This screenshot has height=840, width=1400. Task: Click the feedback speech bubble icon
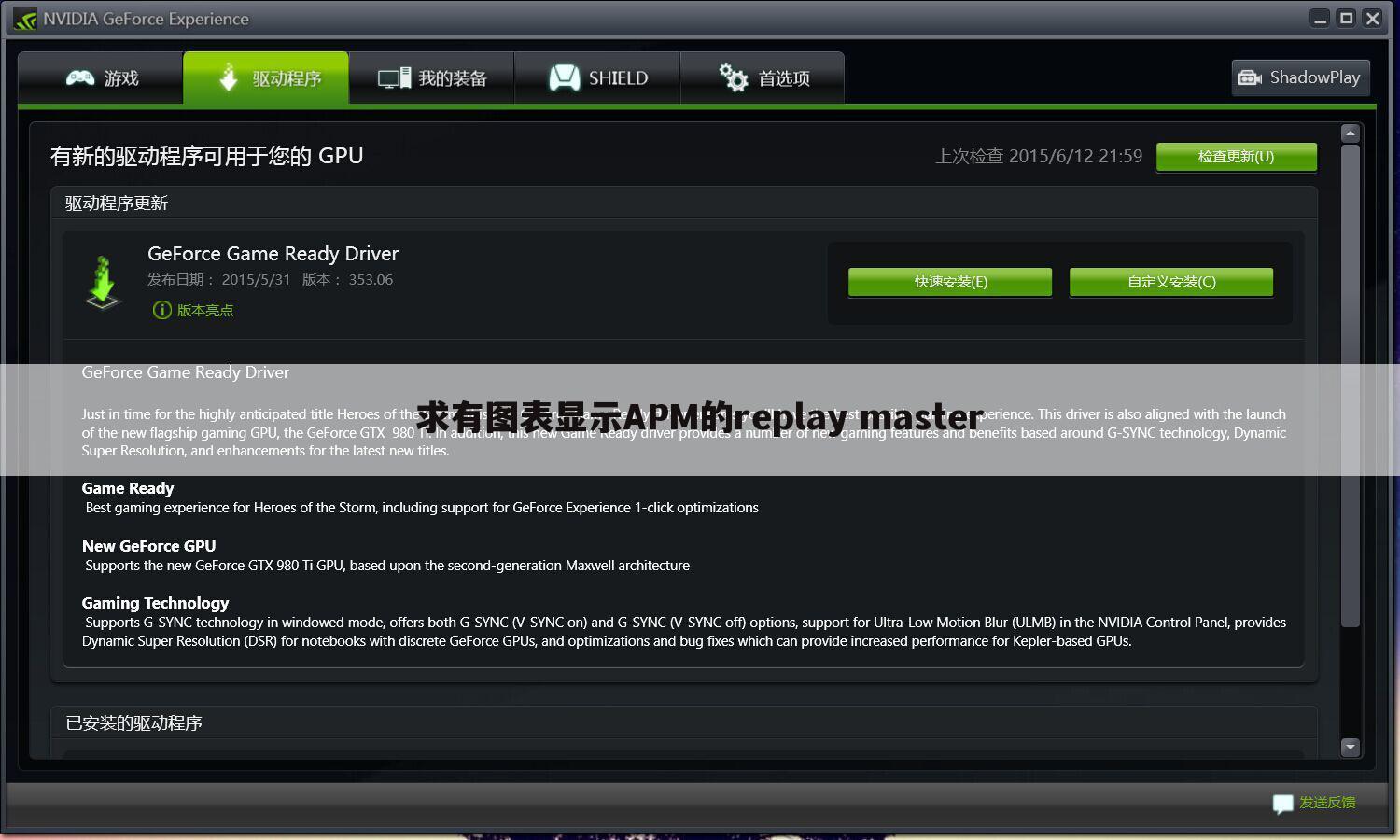click(x=1282, y=804)
